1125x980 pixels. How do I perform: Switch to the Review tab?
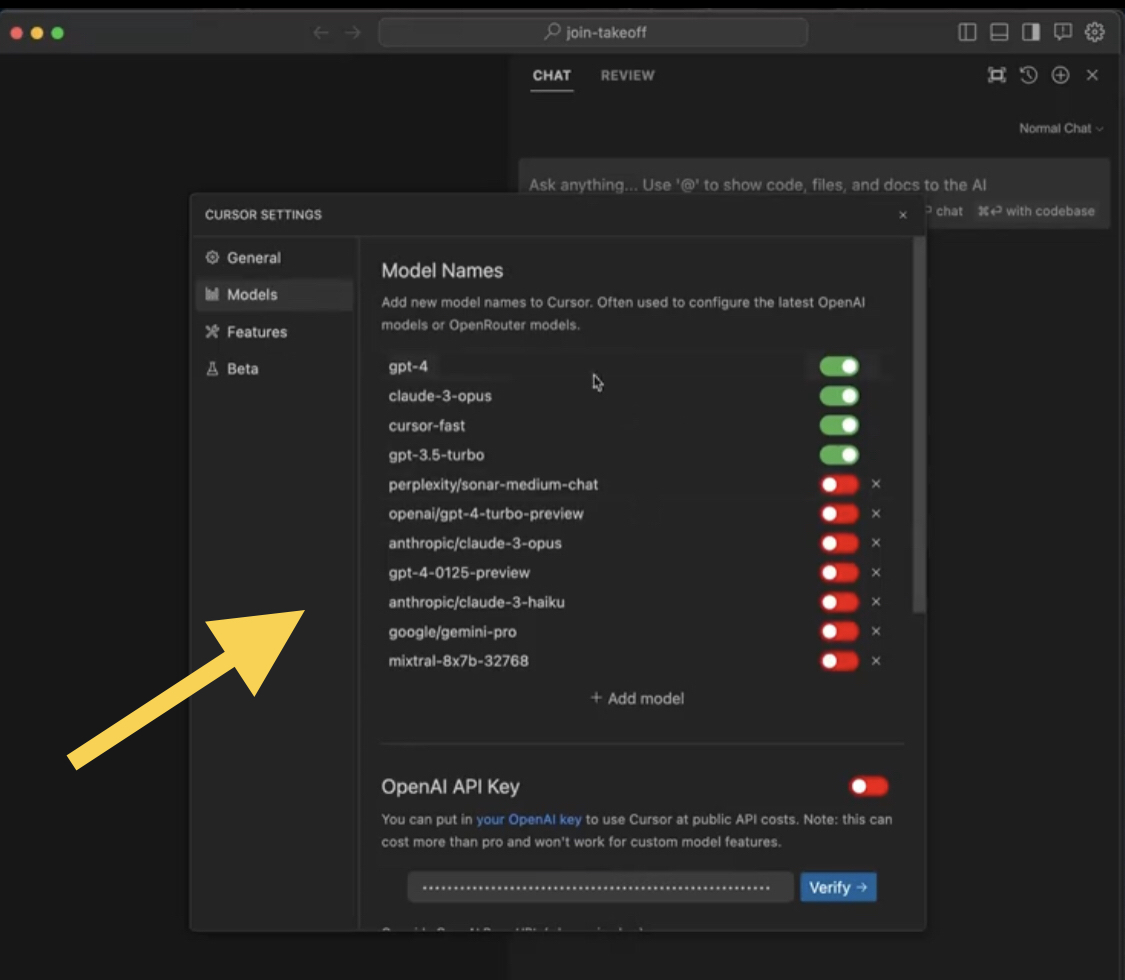(x=627, y=75)
